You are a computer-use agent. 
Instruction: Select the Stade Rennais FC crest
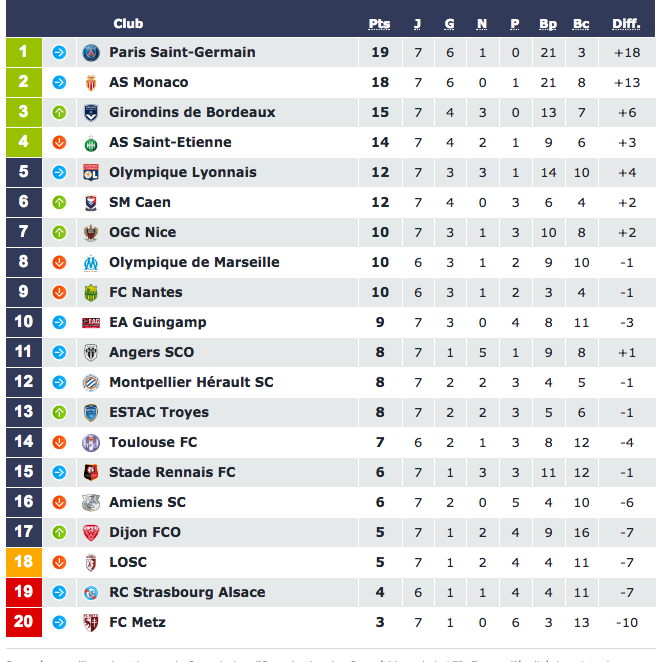coord(91,472)
